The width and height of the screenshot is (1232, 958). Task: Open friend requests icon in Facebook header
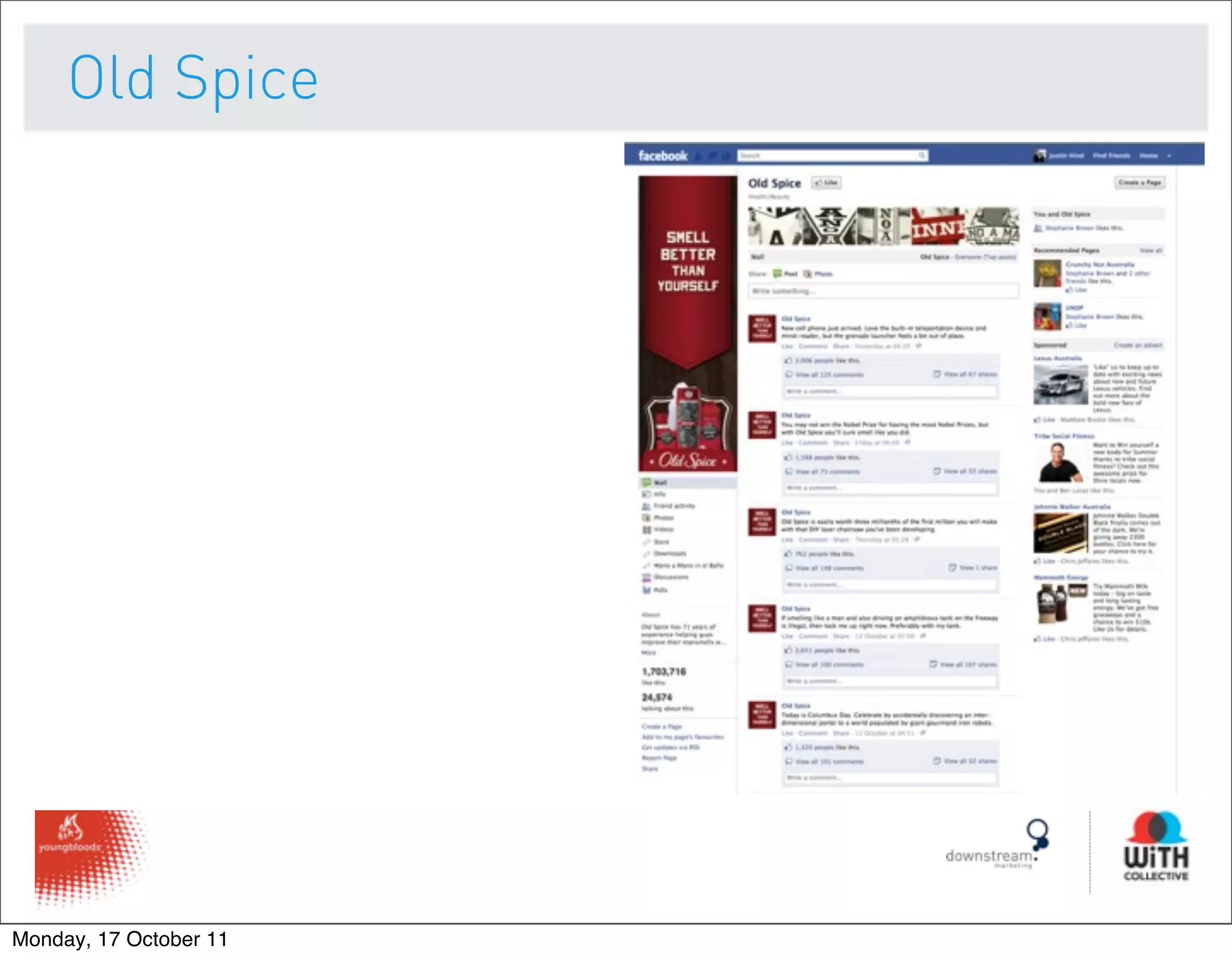698,156
